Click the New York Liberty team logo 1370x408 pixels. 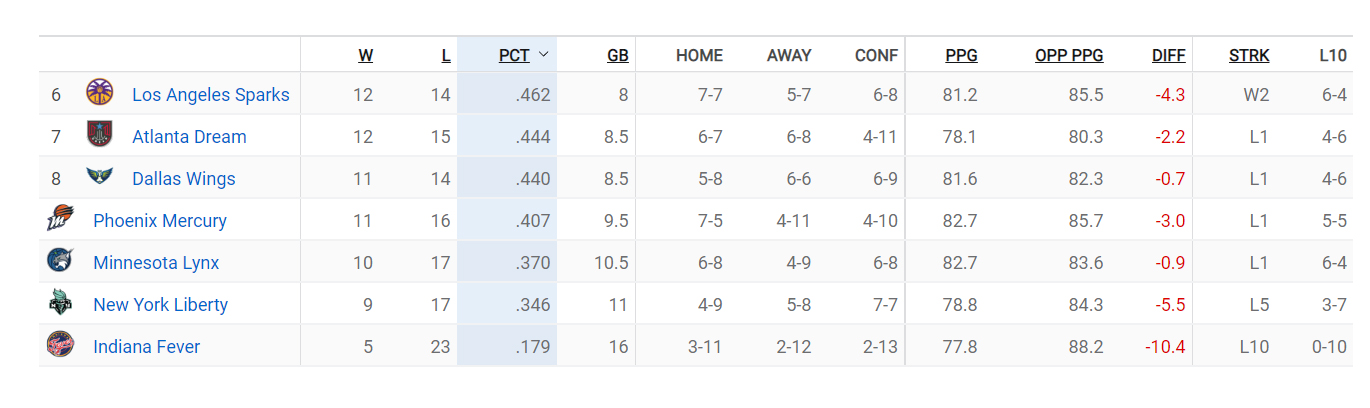tap(60, 304)
